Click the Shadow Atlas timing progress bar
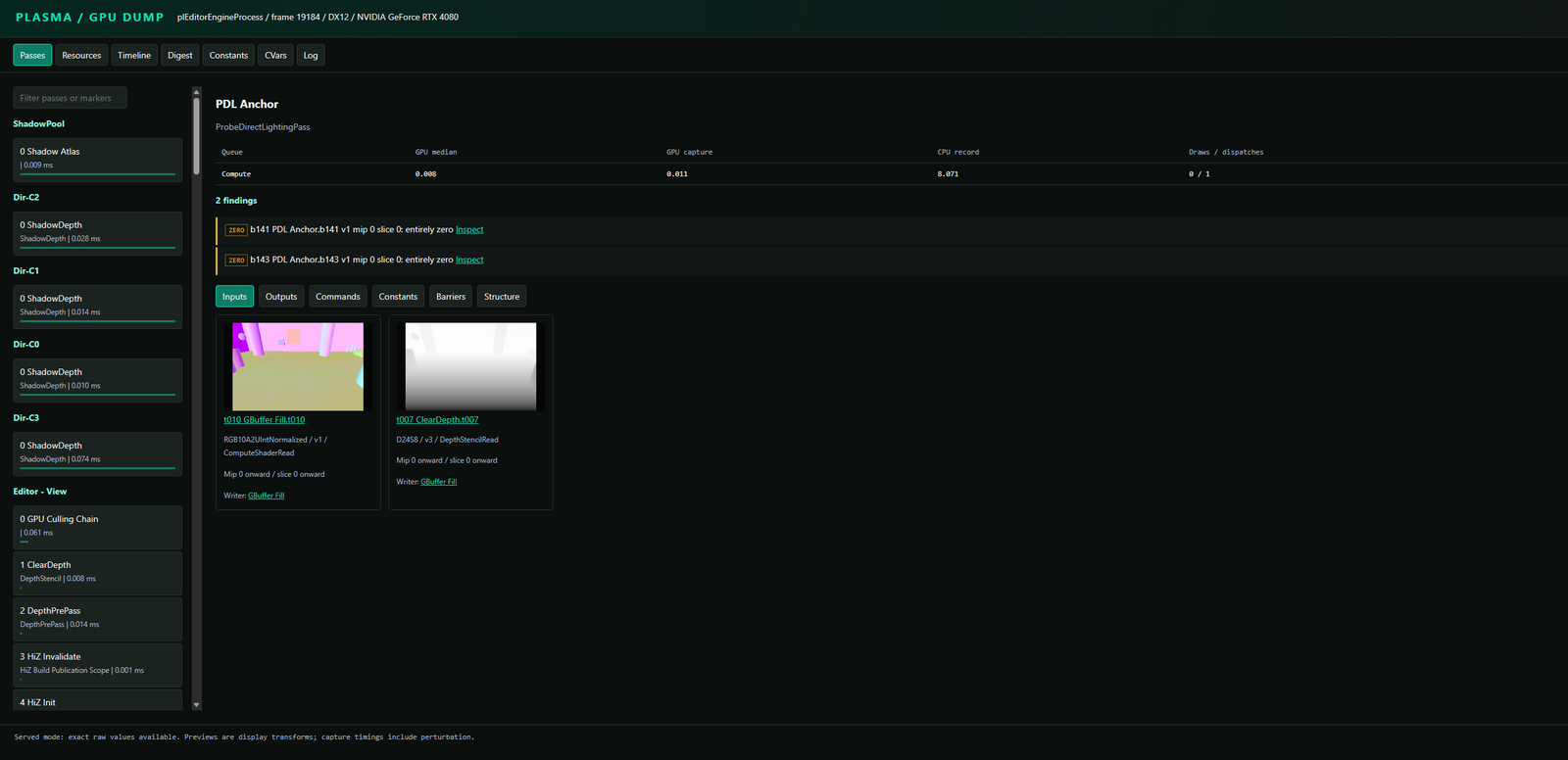This screenshot has width=1568, height=760. pyautogui.click(x=98, y=174)
